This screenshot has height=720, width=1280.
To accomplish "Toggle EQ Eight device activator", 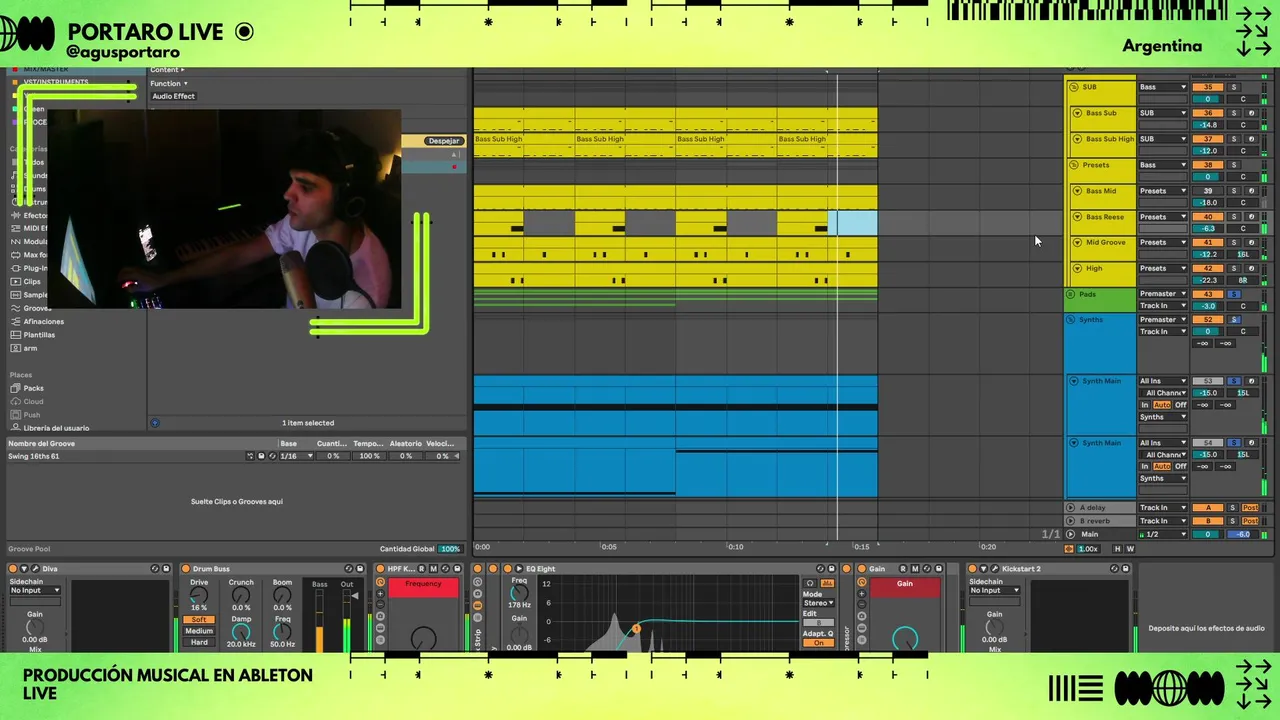I will click(x=507, y=568).
